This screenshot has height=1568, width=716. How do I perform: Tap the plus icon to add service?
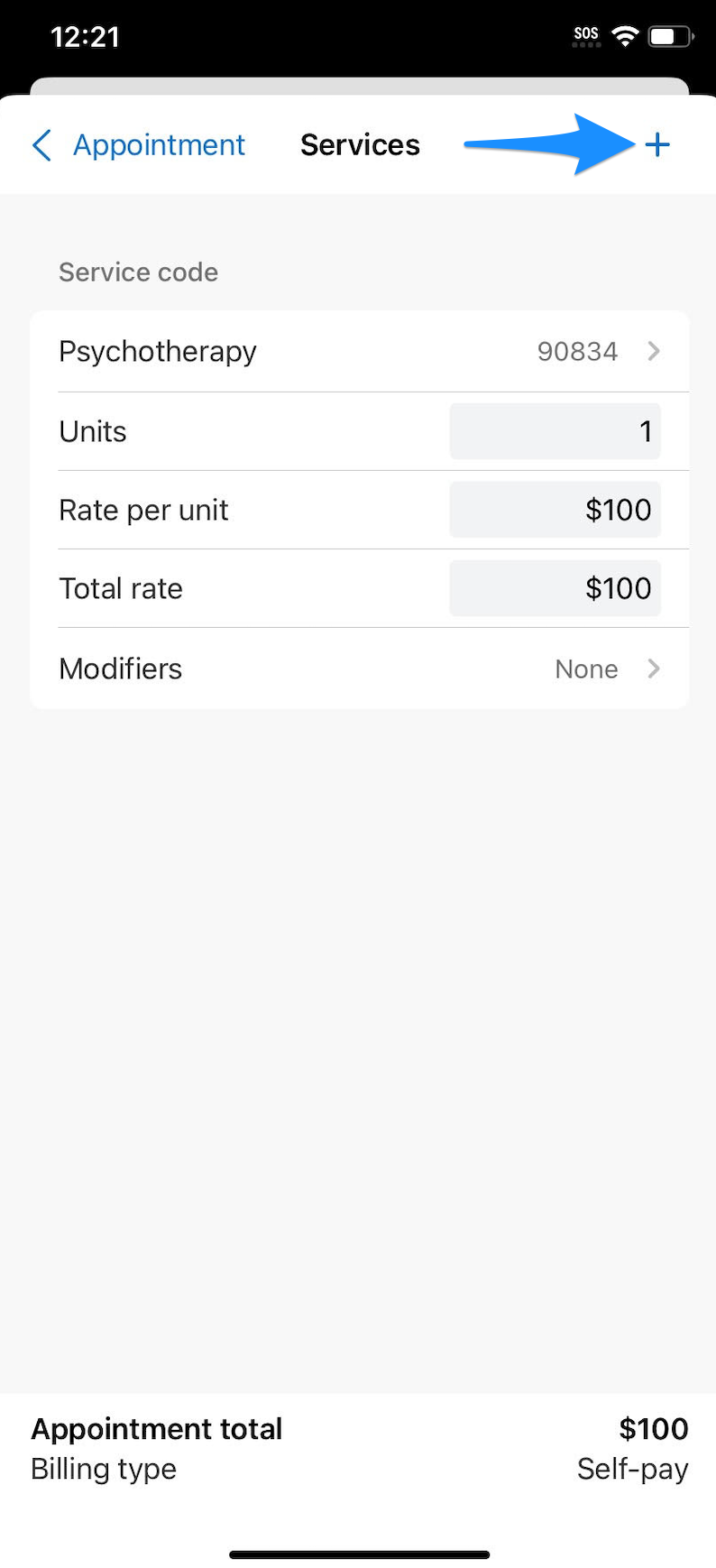coord(657,144)
